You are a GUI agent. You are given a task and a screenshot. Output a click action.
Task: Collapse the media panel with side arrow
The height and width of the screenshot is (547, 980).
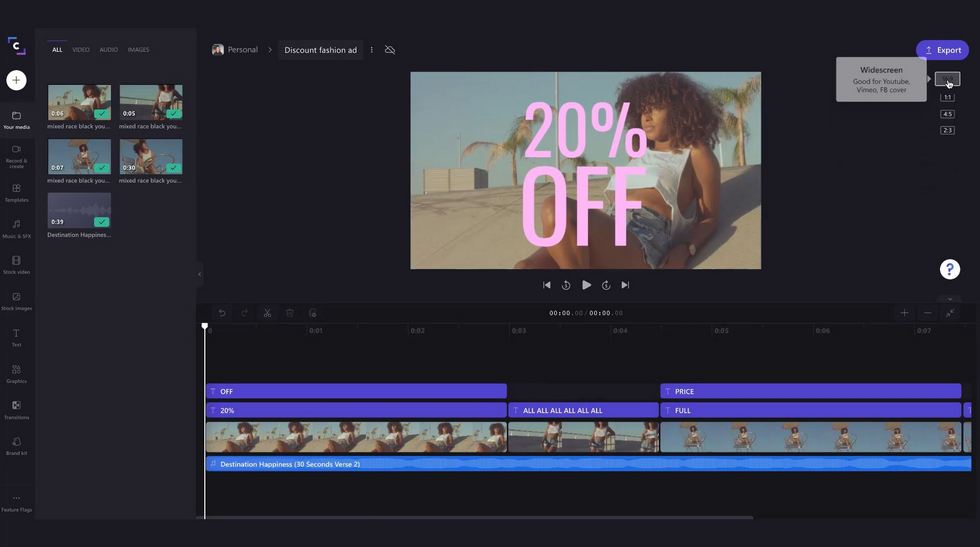pyautogui.click(x=199, y=274)
